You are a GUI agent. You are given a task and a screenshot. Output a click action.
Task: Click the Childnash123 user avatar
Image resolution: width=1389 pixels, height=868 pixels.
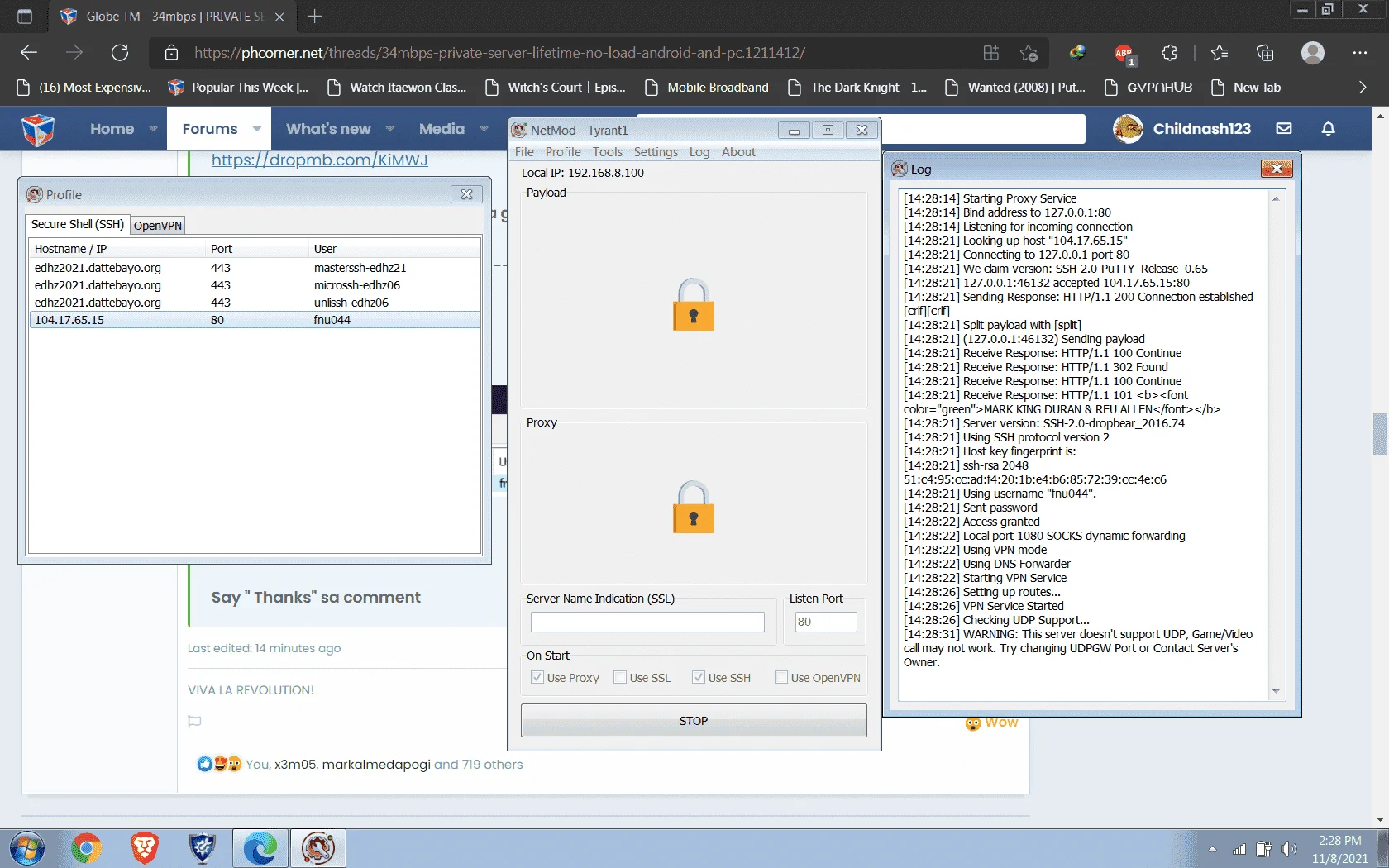click(1128, 129)
